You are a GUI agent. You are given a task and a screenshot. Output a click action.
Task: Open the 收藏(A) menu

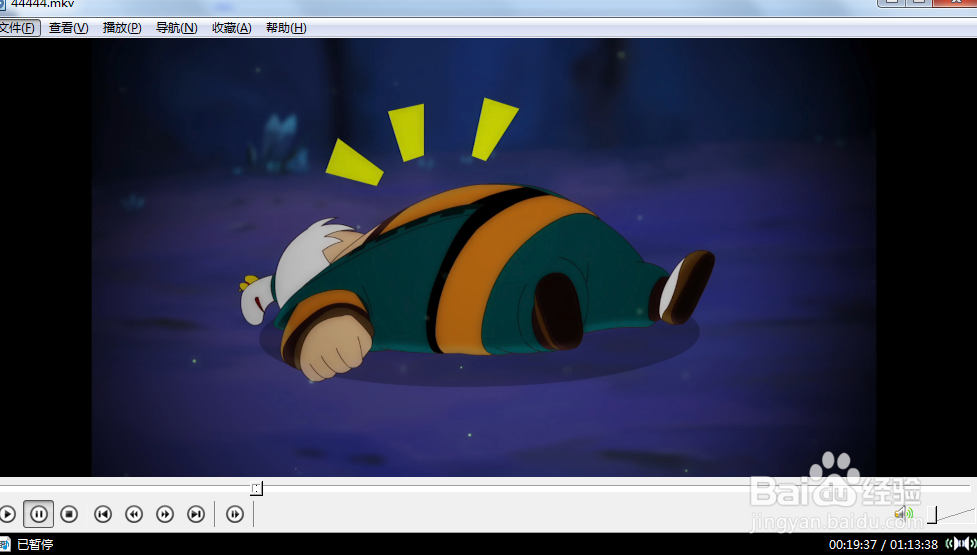232,28
